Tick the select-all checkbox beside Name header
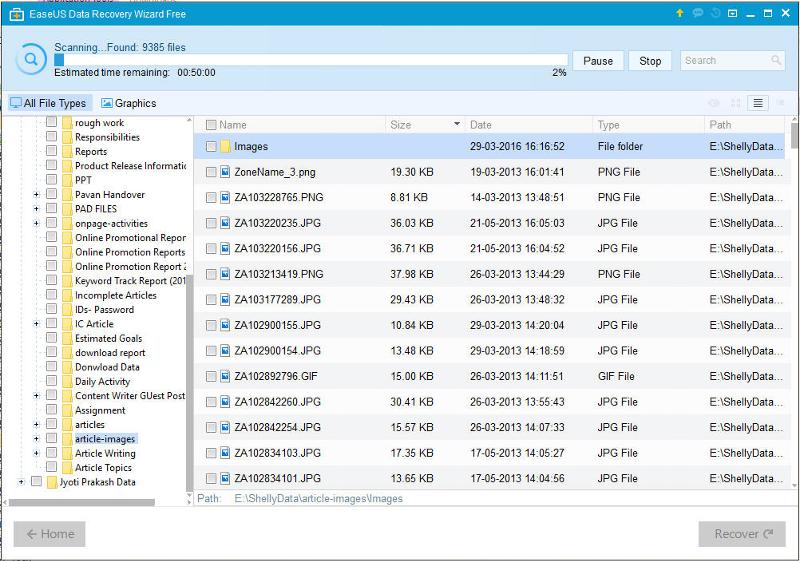Viewport: 800px width, 561px height. (211, 125)
